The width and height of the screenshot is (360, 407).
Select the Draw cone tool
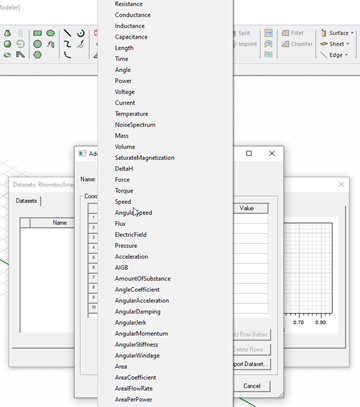coord(7,33)
